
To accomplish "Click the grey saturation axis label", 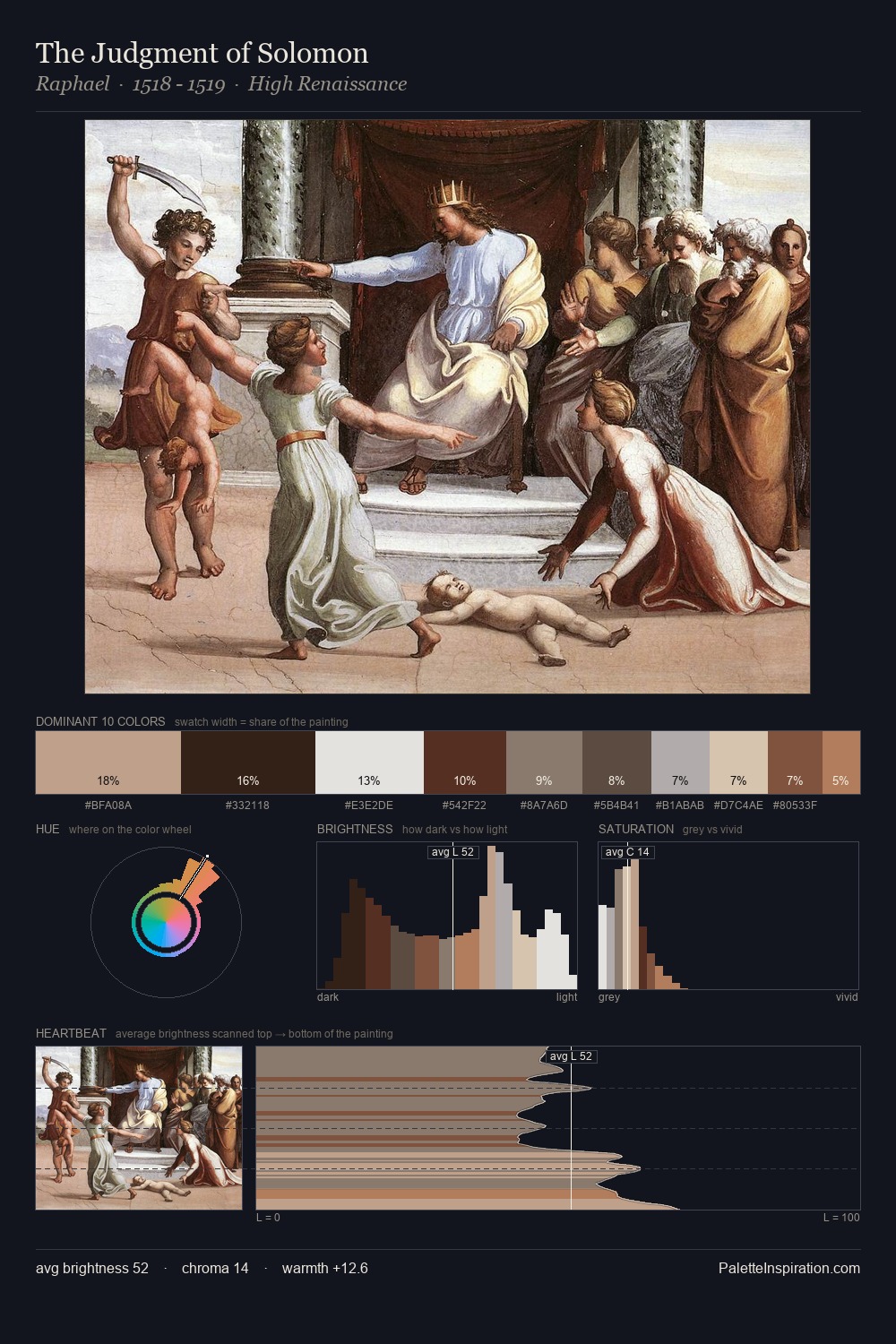I will pos(609,997).
